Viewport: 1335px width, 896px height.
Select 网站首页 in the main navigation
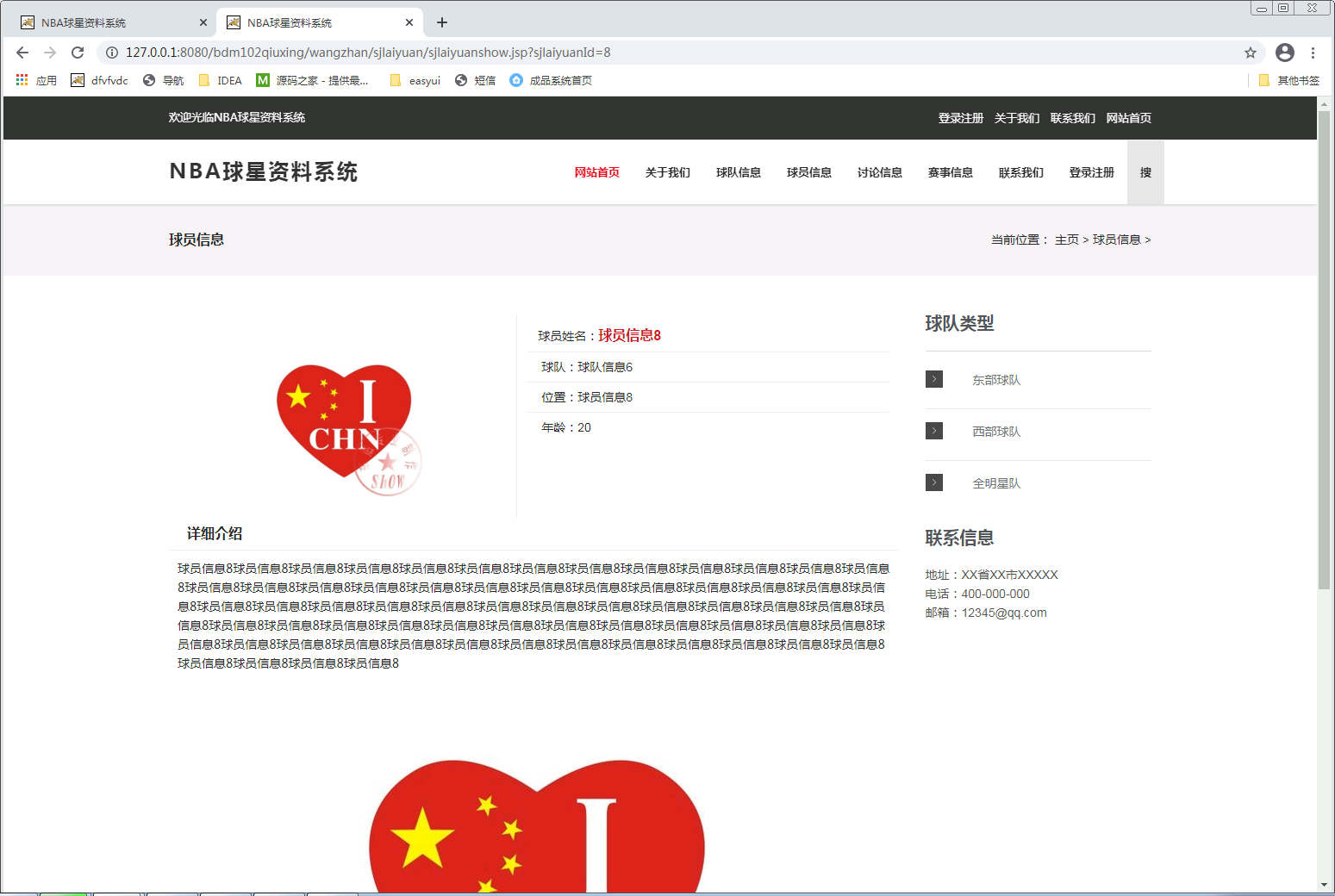597,172
